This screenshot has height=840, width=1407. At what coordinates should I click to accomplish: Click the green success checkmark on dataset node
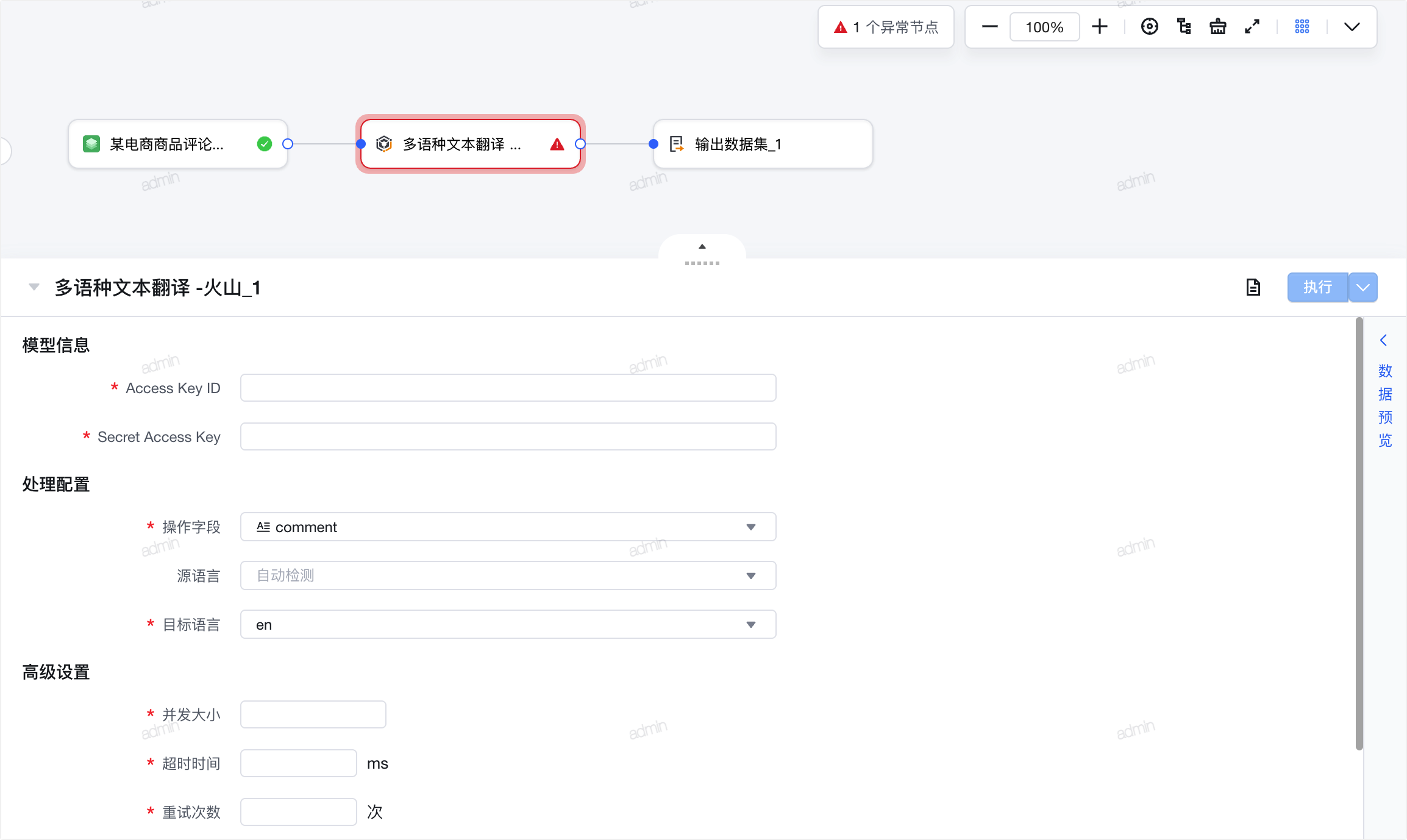(265, 144)
